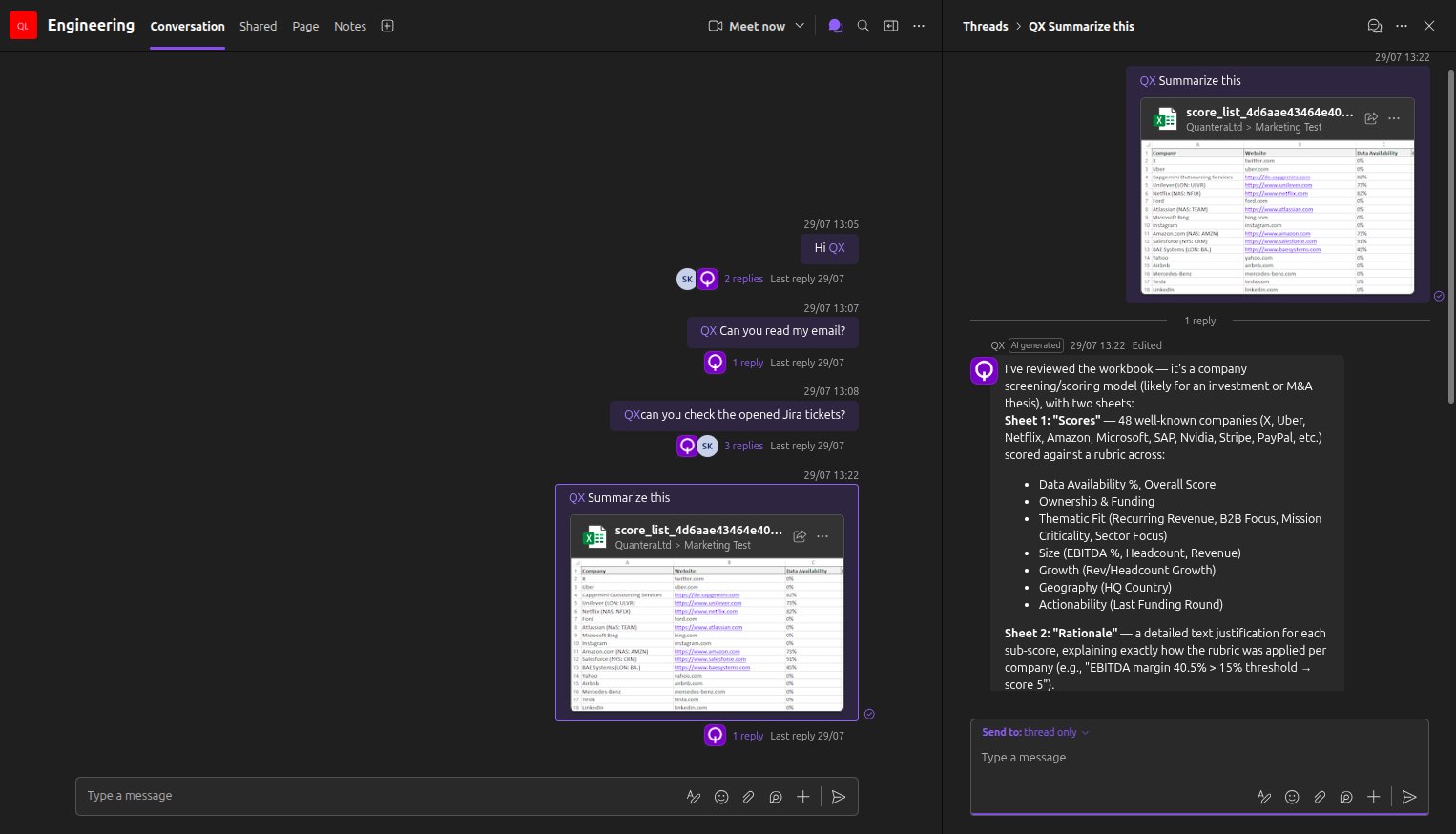Open the loop component icon in thread reply box
The image size is (1456, 834).
(1346, 797)
